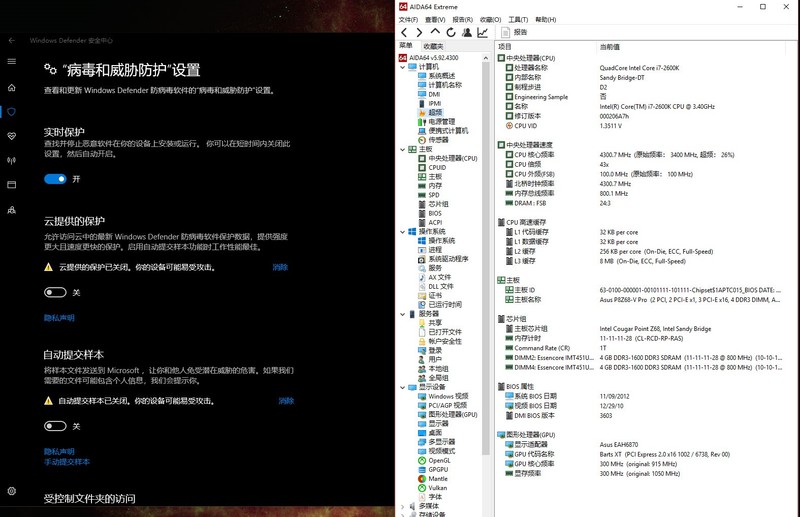Open the 工具(T) menu in AIDA64
This screenshot has width=800, height=517.
point(518,19)
